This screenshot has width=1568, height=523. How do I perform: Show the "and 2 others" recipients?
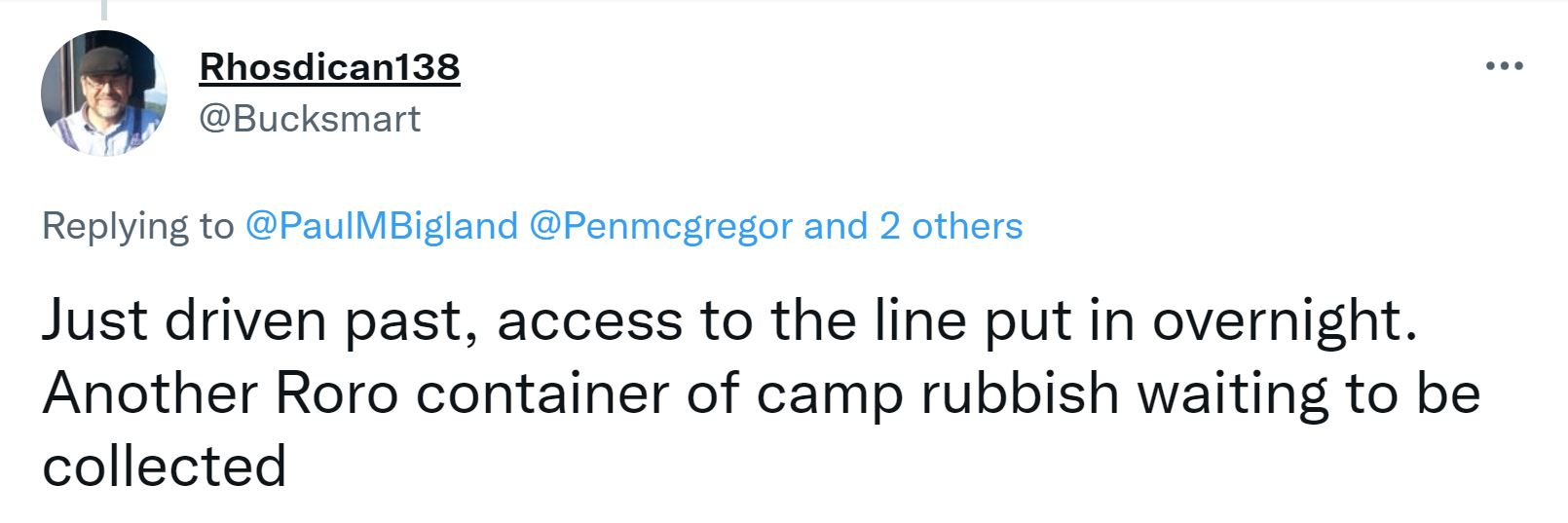click(913, 226)
